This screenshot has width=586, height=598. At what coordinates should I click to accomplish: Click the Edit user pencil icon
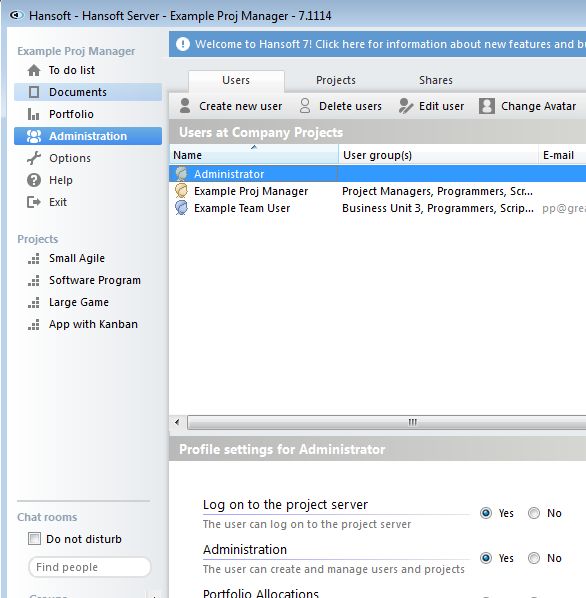coord(406,106)
